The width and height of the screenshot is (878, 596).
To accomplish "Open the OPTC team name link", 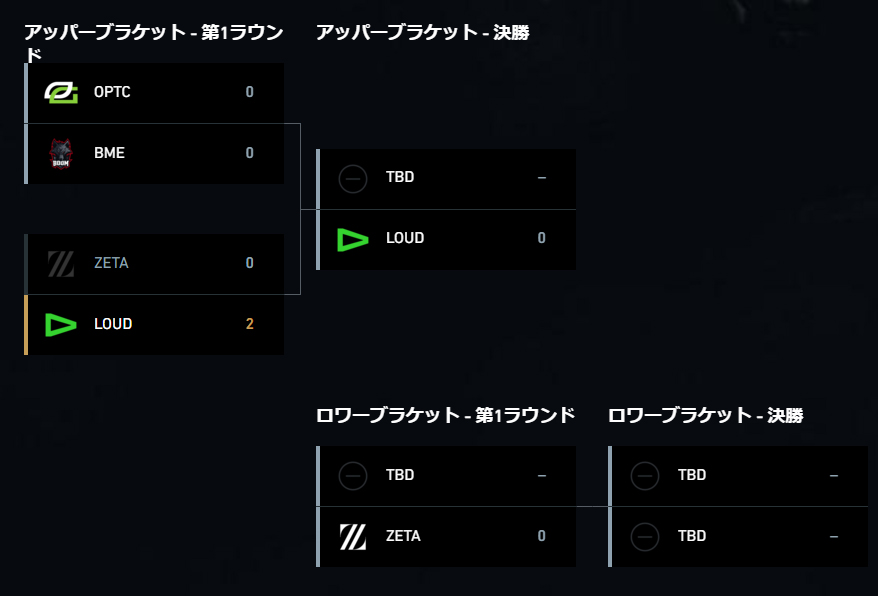I will click(112, 92).
